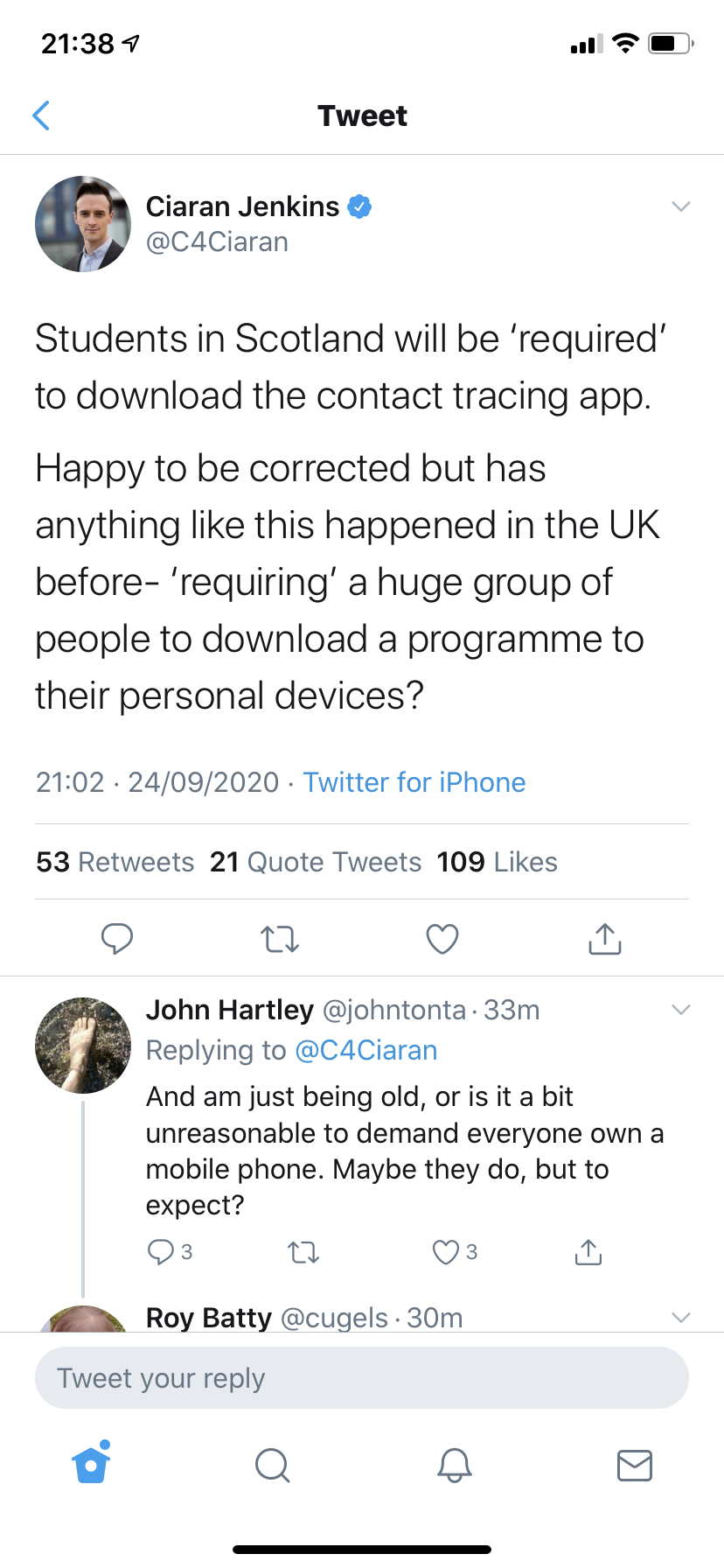Screen dimensions: 724x1568
Task: Go back using the blue arrow
Action: (x=41, y=115)
